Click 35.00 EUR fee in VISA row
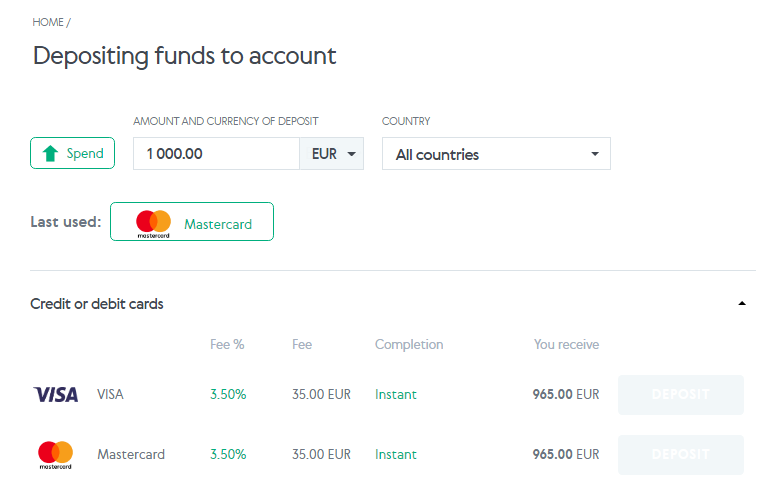 coord(322,394)
